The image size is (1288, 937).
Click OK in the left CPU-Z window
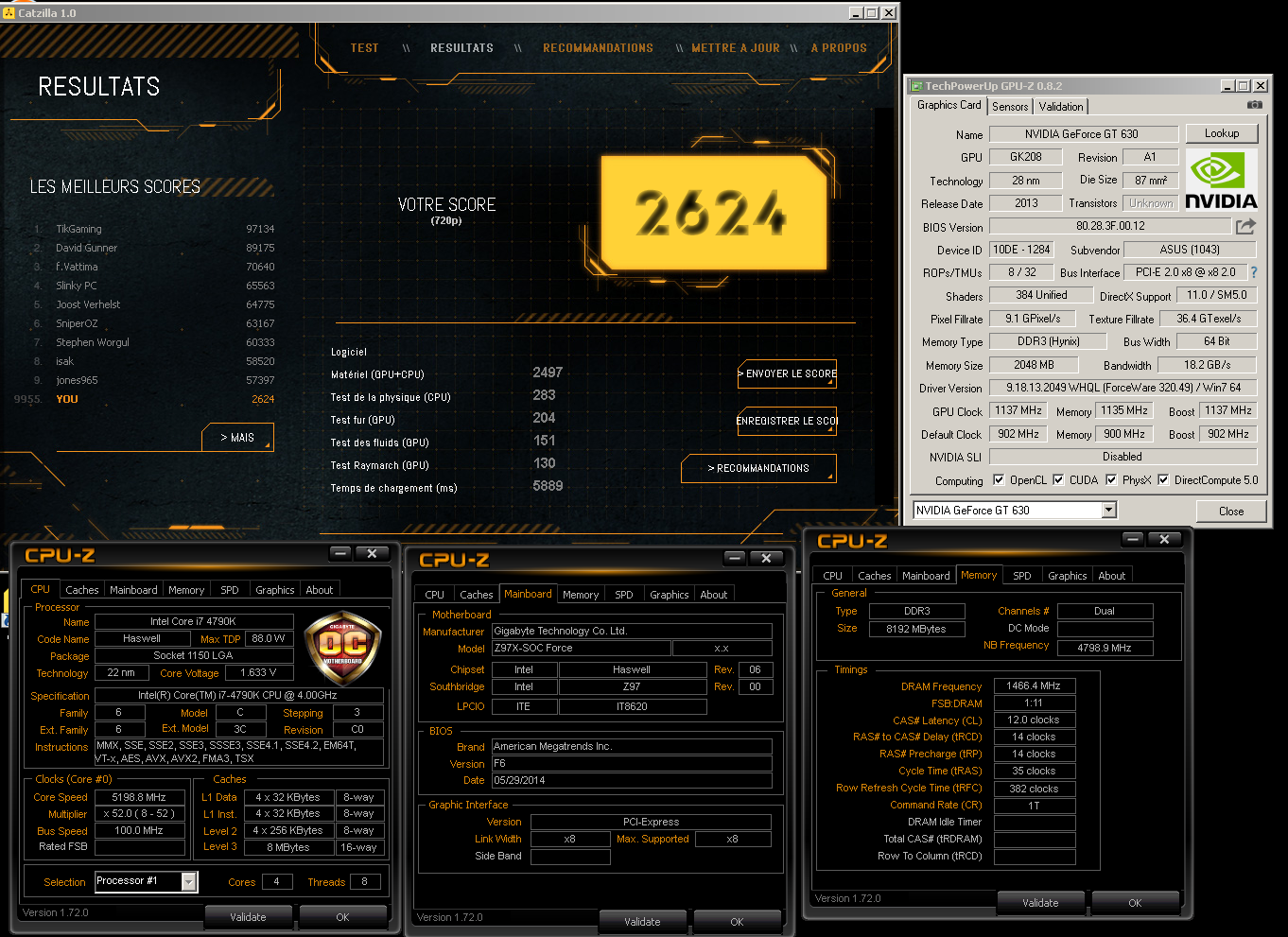(342, 917)
